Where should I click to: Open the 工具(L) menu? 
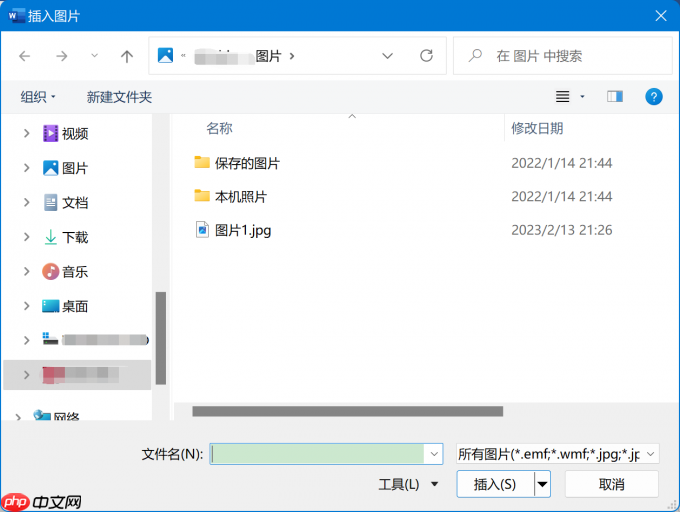click(x=408, y=484)
